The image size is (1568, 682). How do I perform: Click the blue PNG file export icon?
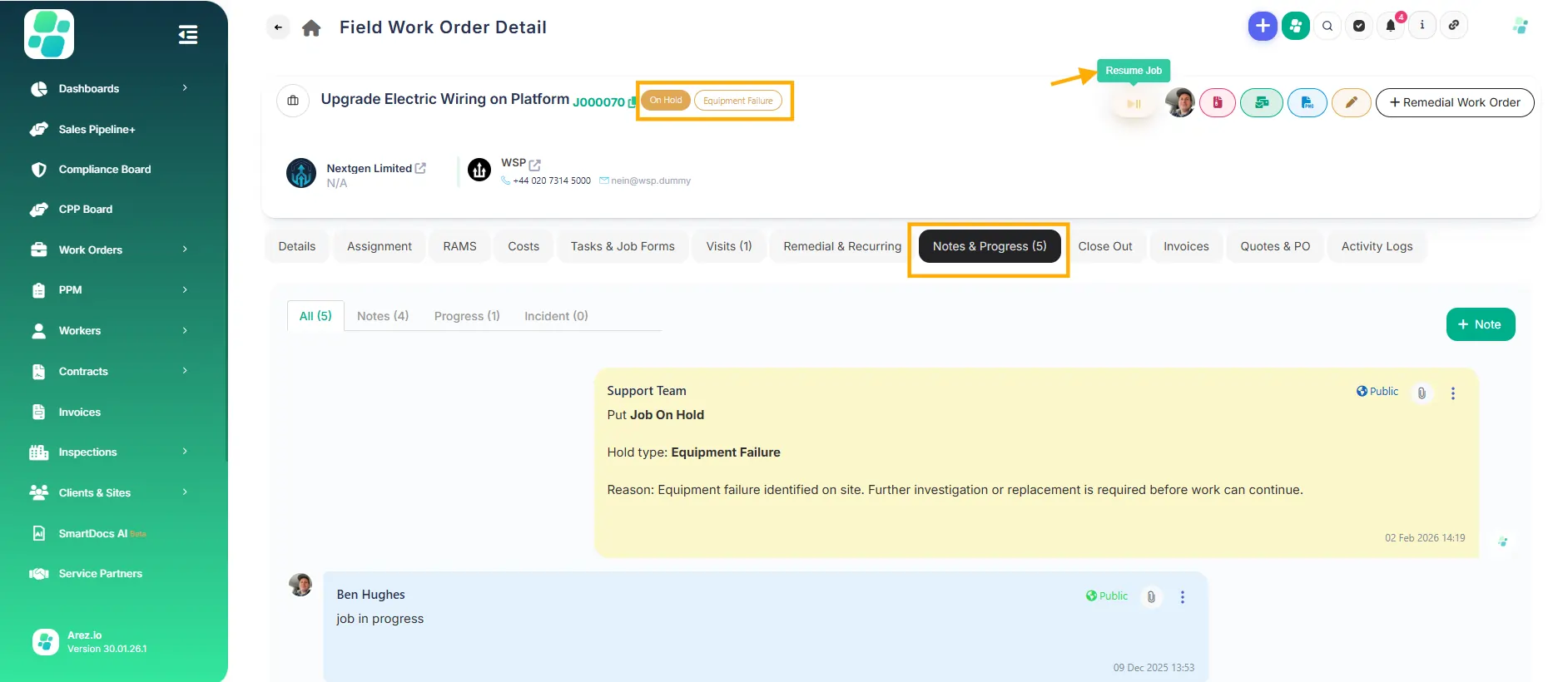1307,102
